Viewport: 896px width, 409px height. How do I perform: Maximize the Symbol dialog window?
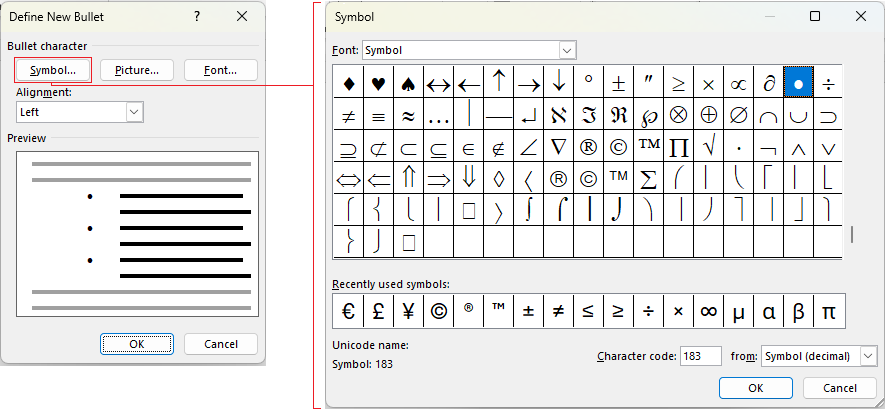[815, 17]
